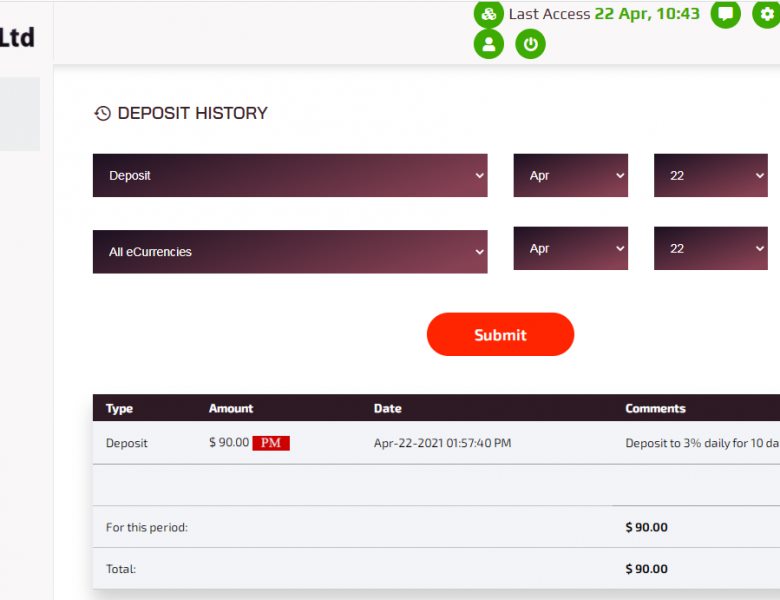Expand the second-row Apr month dropdown

[x=571, y=248]
